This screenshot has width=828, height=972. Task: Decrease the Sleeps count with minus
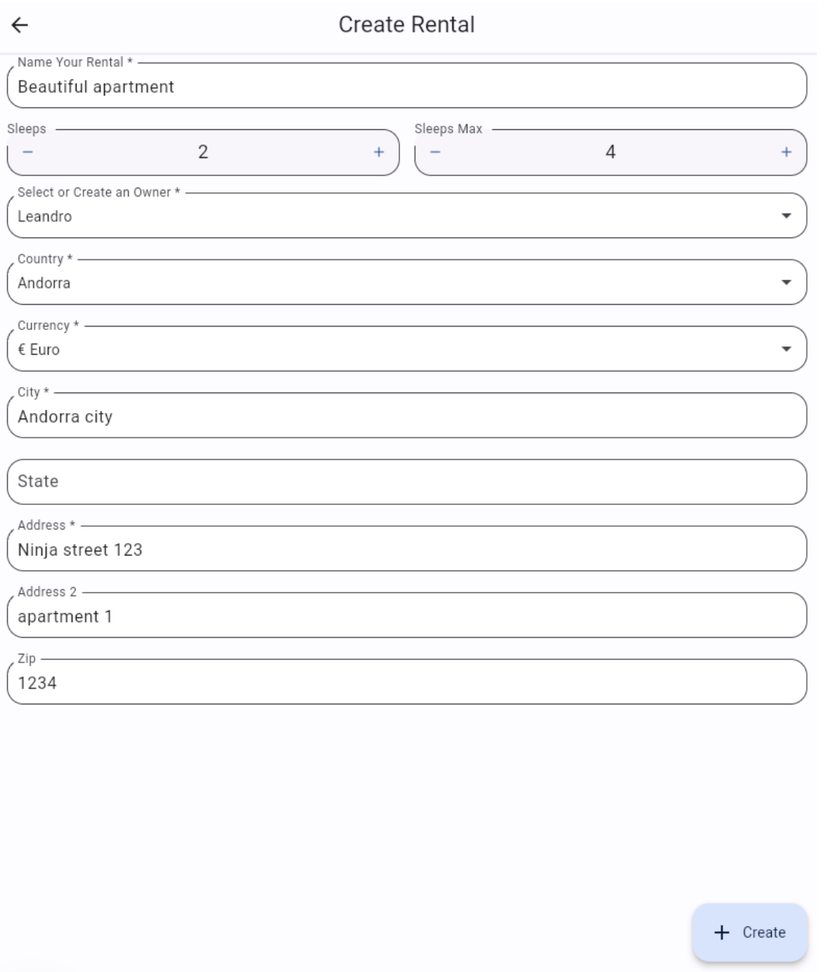[28, 152]
